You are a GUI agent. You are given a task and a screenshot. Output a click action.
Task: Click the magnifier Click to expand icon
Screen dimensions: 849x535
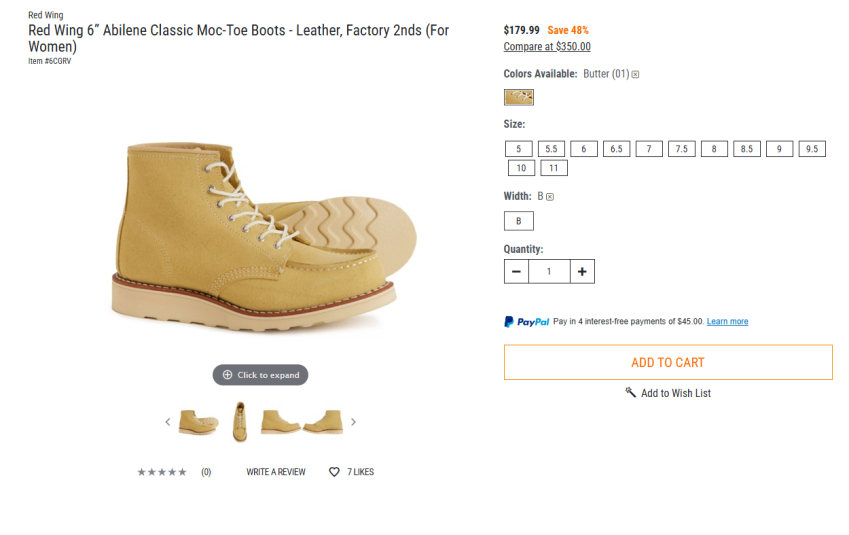227,375
